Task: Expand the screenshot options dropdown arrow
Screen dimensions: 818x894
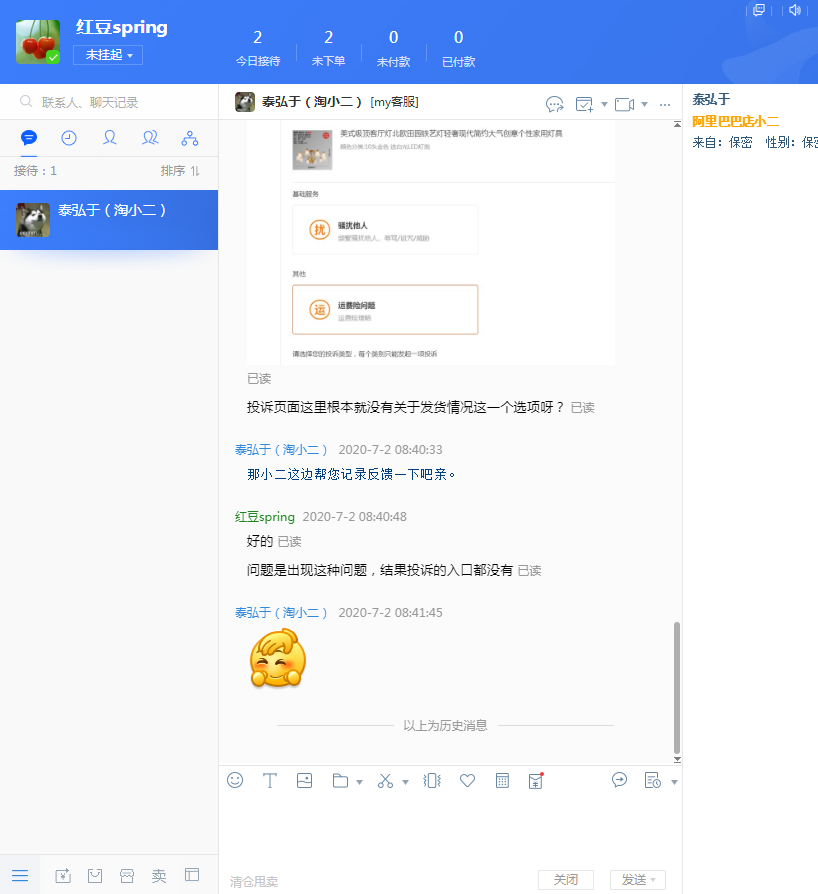Action: [x=405, y=782]
